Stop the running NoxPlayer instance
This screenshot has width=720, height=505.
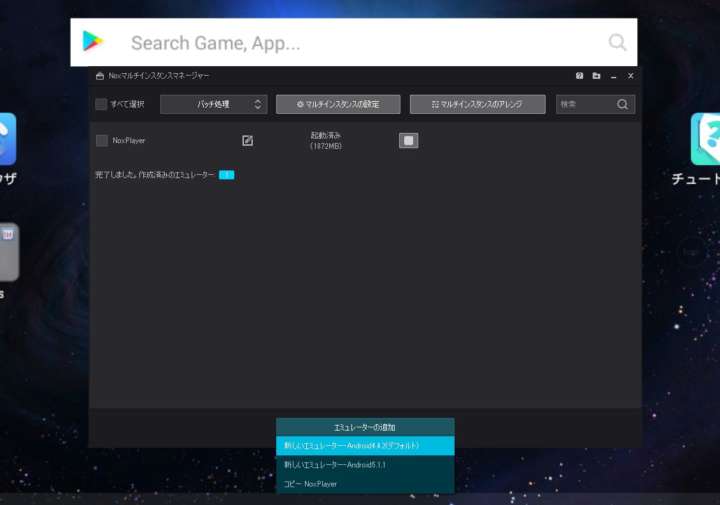point(409,140)
